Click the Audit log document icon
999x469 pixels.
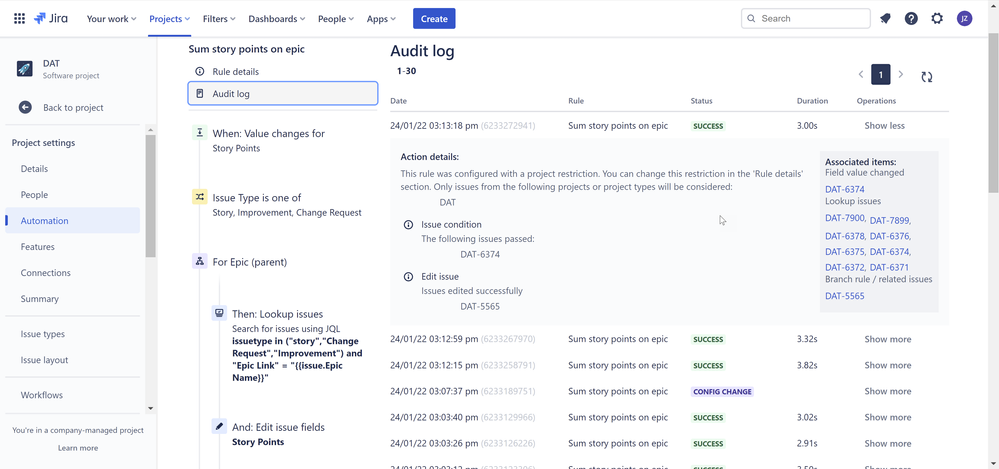pos(199,94)
